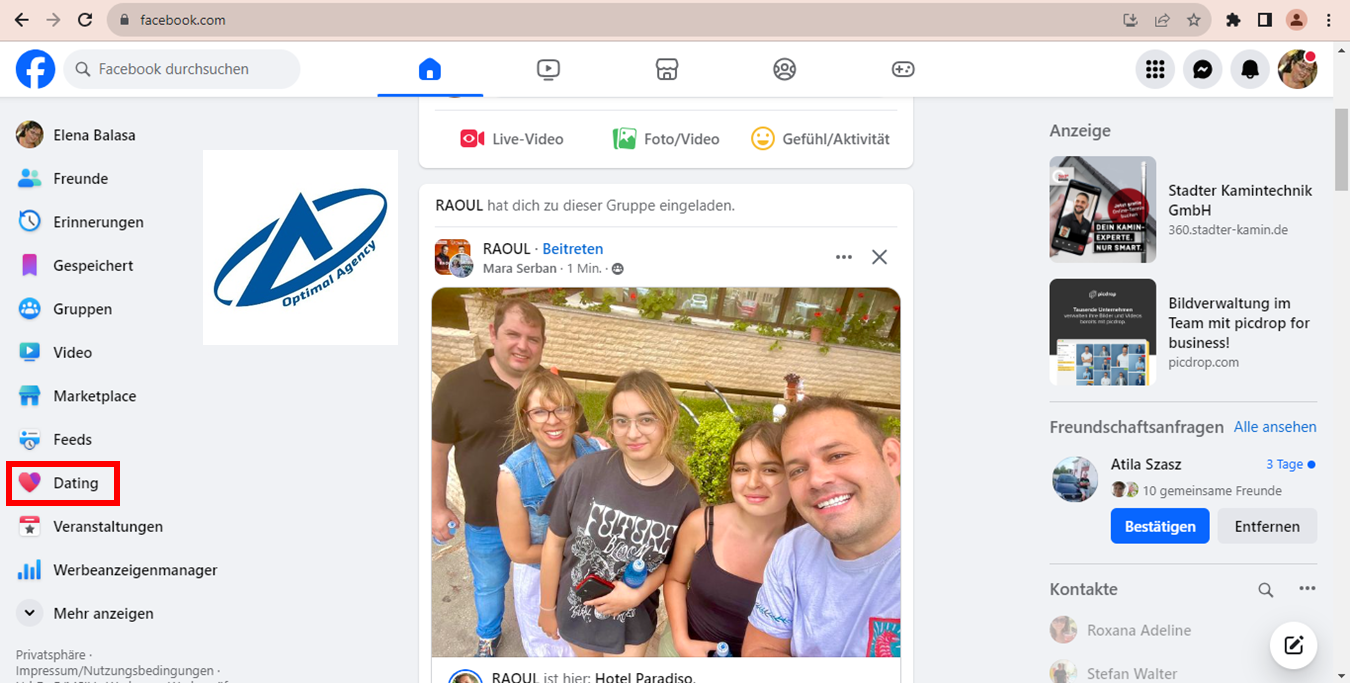Install app icon in address bar

pos(1131,20)
